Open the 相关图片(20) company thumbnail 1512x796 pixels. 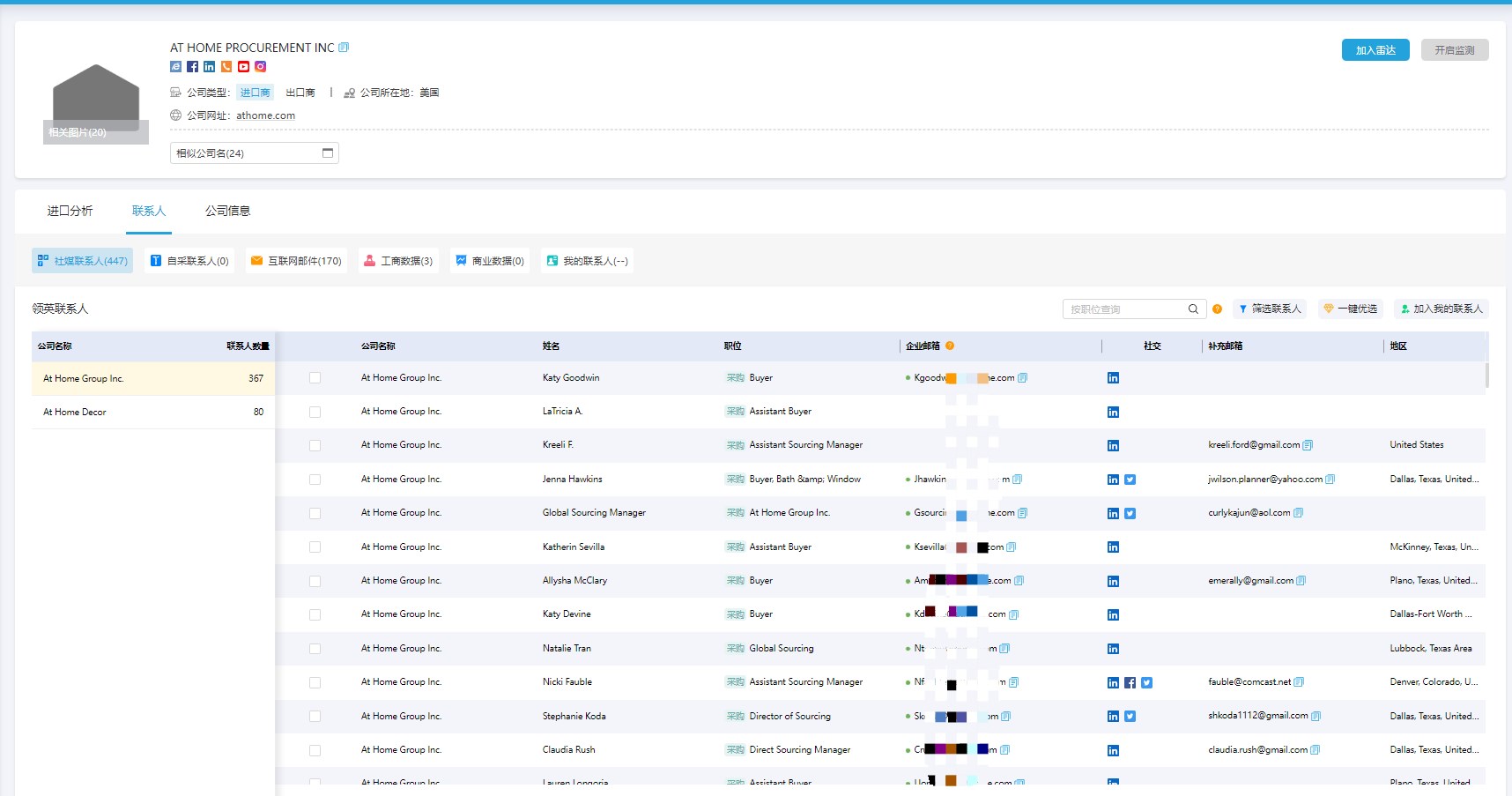(x=96, y=103)
